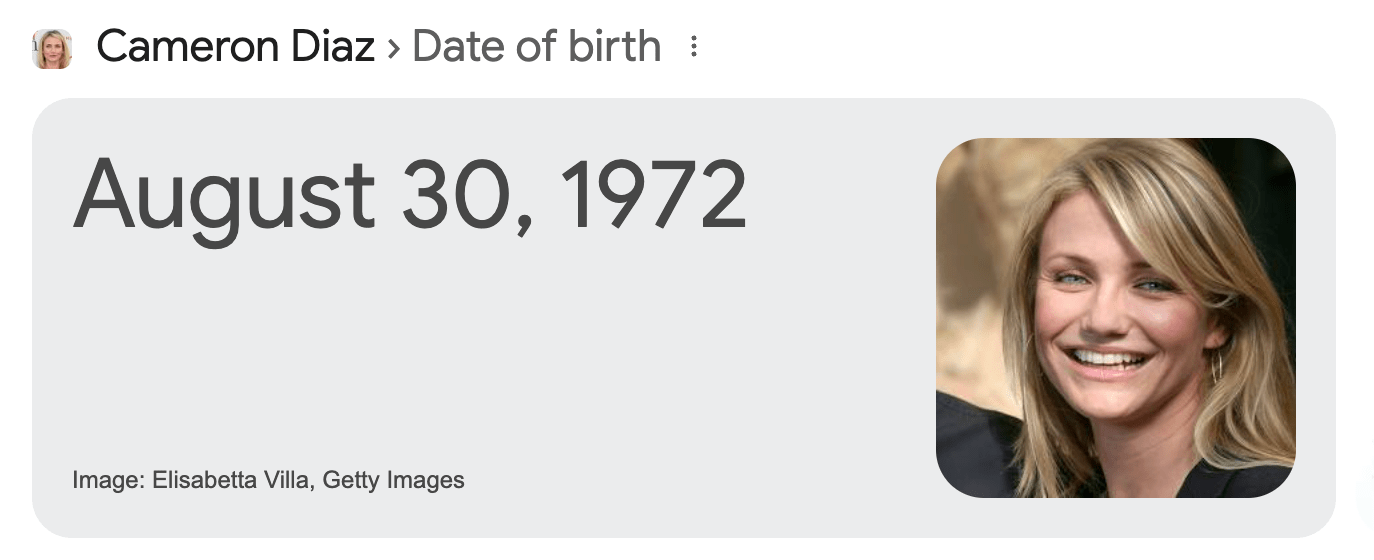Click the small profile avatar beside the header
The width and height of the screenshot is (1374, 560).
(x=52, y=48)
